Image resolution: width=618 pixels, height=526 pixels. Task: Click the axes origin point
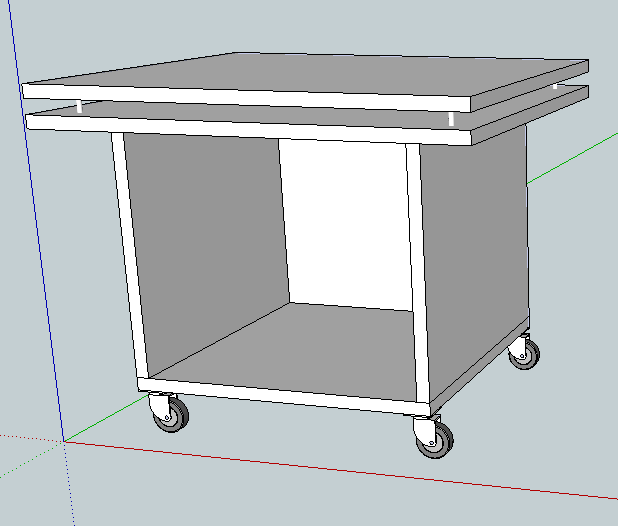click(x=63, y=442)
